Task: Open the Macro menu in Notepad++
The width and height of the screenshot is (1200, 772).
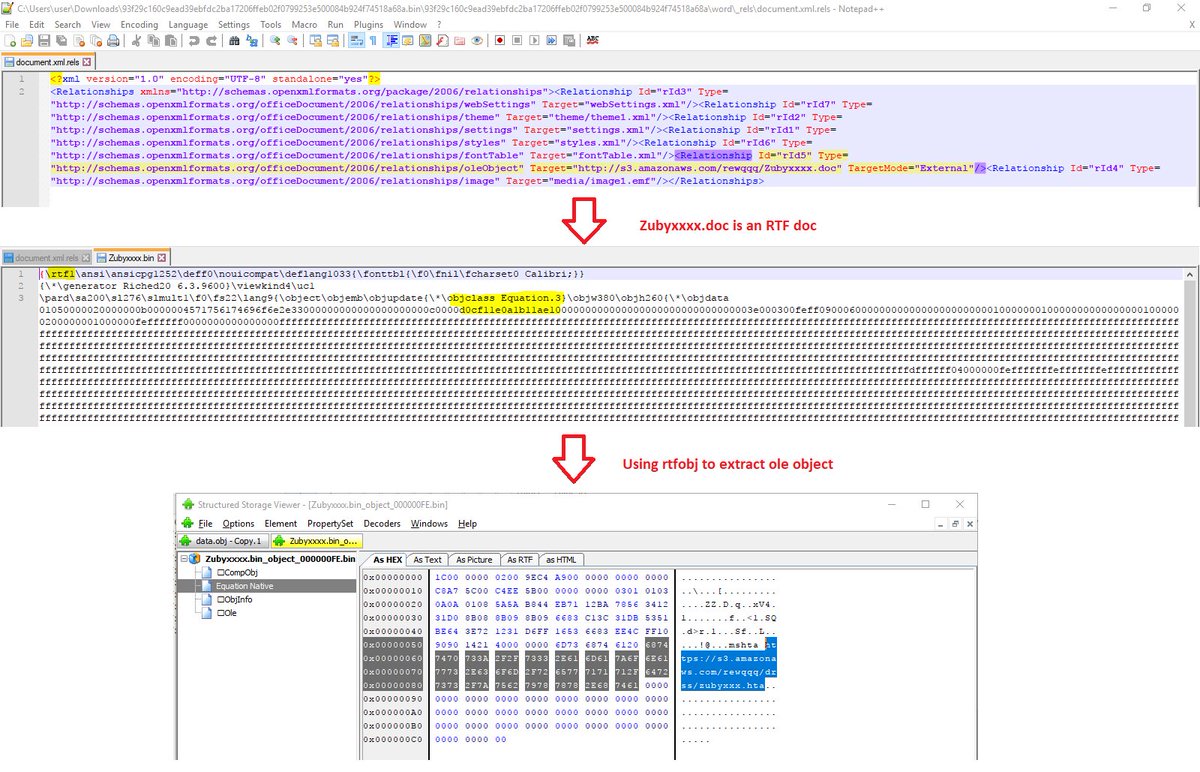Action: pos(304,24)
